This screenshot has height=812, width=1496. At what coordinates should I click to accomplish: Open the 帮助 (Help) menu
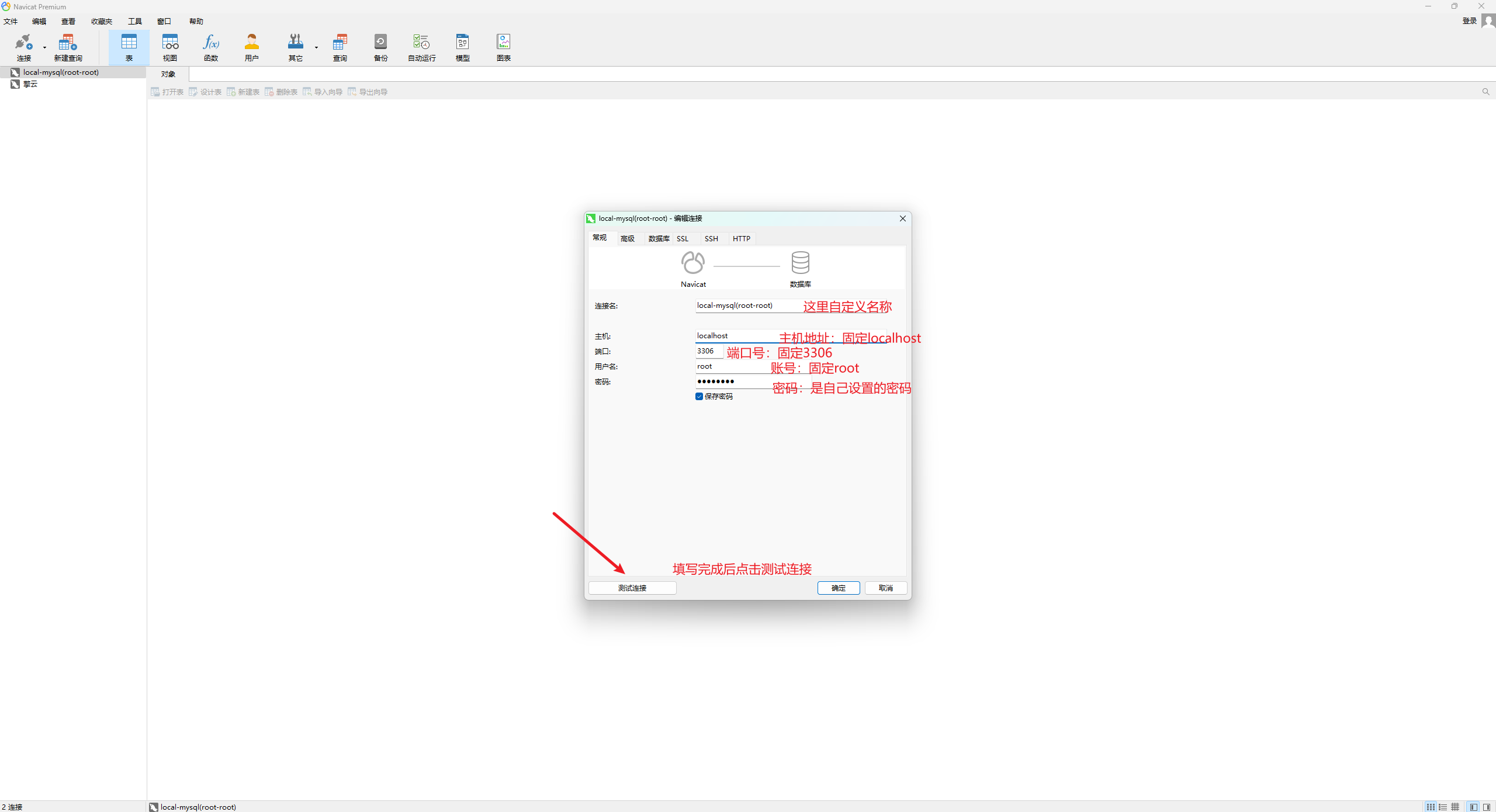(x=196, y=21)
